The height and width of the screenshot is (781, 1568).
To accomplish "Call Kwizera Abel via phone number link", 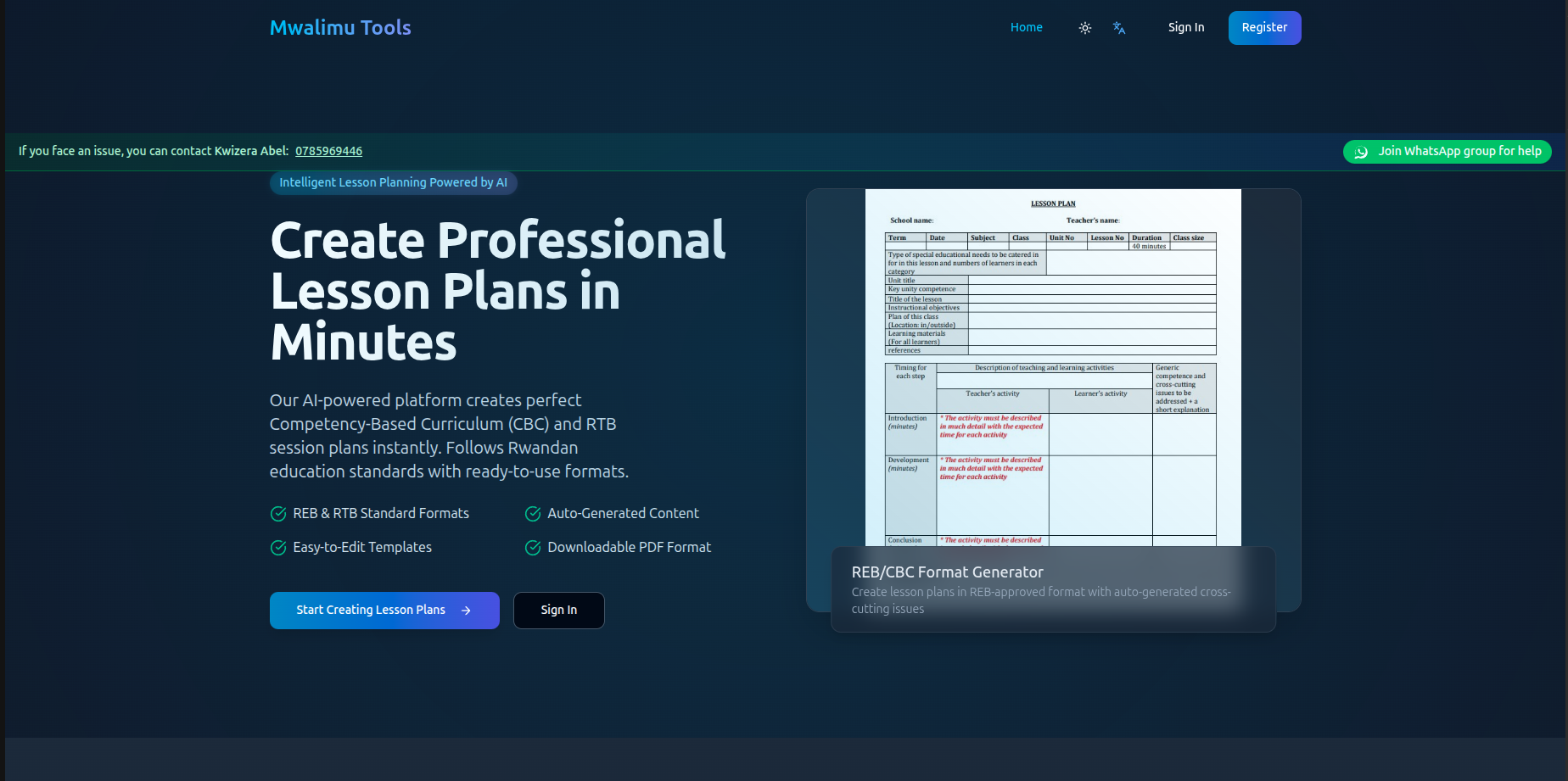I will coord(328,151).
